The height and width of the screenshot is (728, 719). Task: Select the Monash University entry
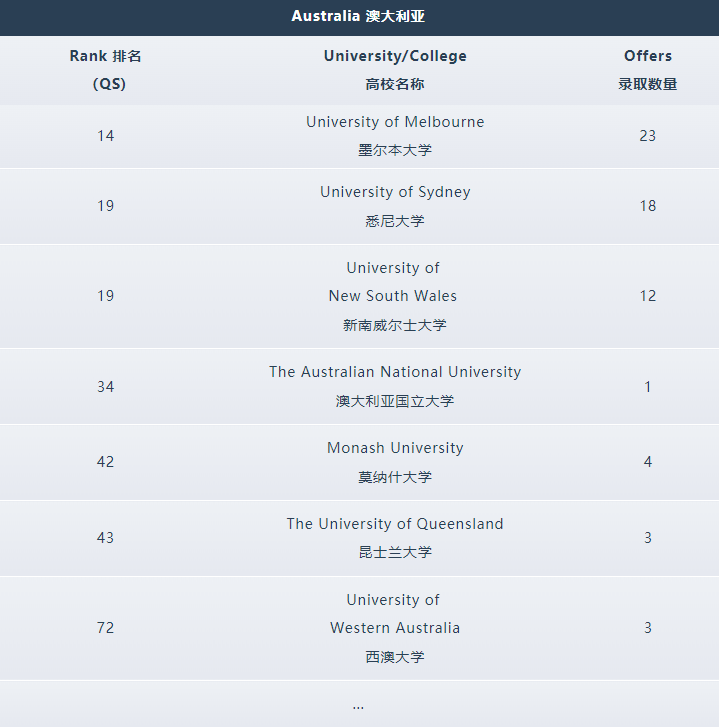click(395, 448)
